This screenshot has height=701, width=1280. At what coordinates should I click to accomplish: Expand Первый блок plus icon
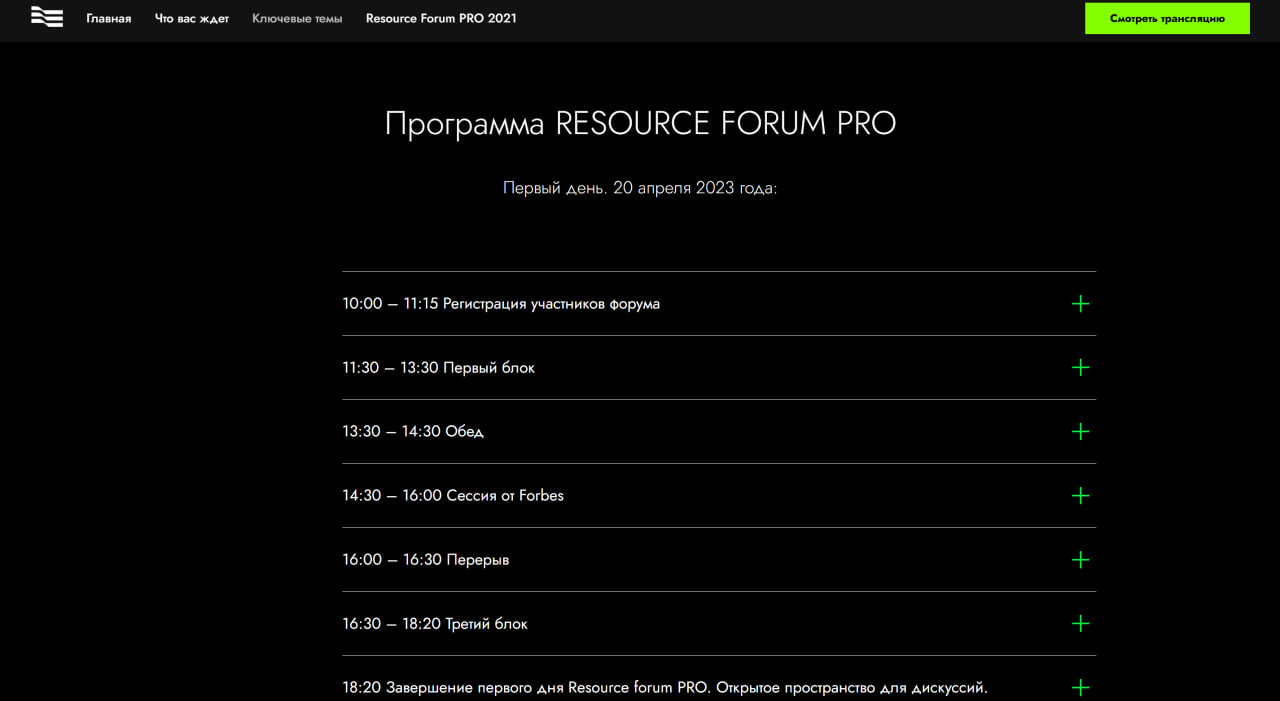(1080, 367)
